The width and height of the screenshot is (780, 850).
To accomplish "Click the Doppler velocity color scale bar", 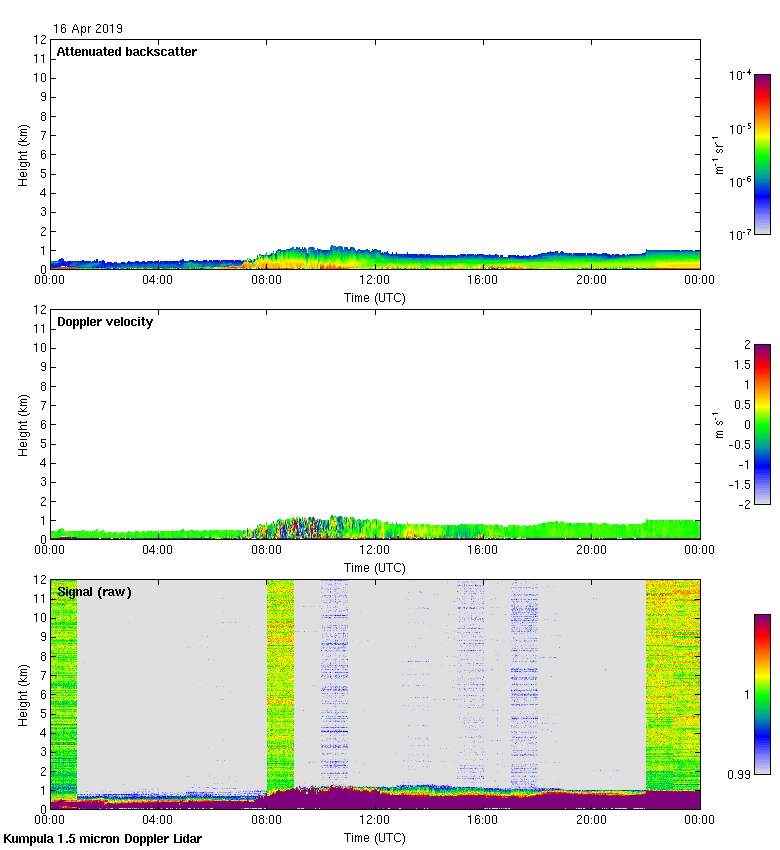I will pos(762,424).
